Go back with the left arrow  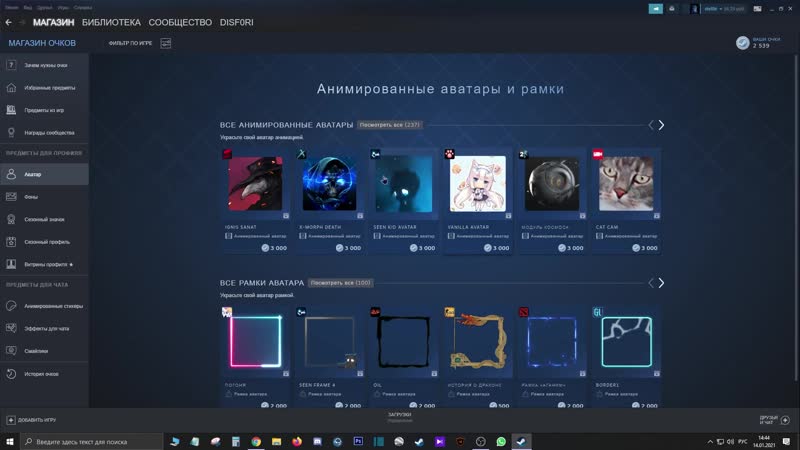coord(9,22)
